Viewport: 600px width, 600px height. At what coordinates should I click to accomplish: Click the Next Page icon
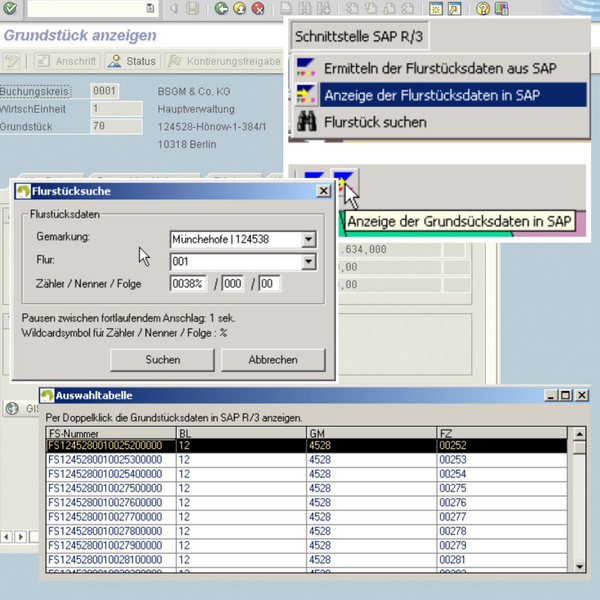pos(389,8)
